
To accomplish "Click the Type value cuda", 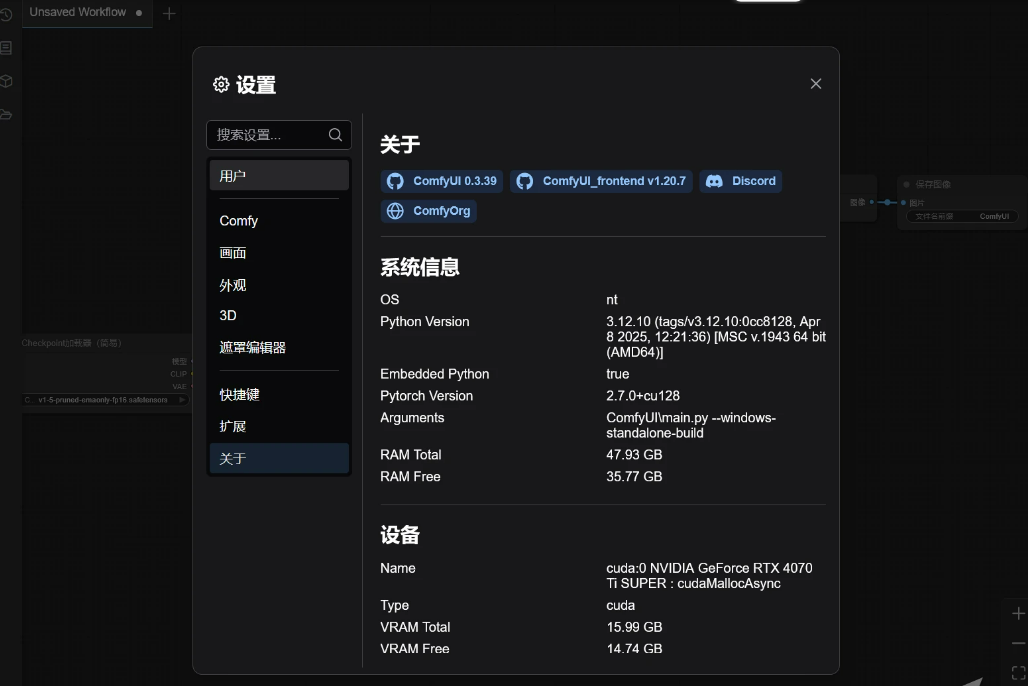I will tap(620, 605).
